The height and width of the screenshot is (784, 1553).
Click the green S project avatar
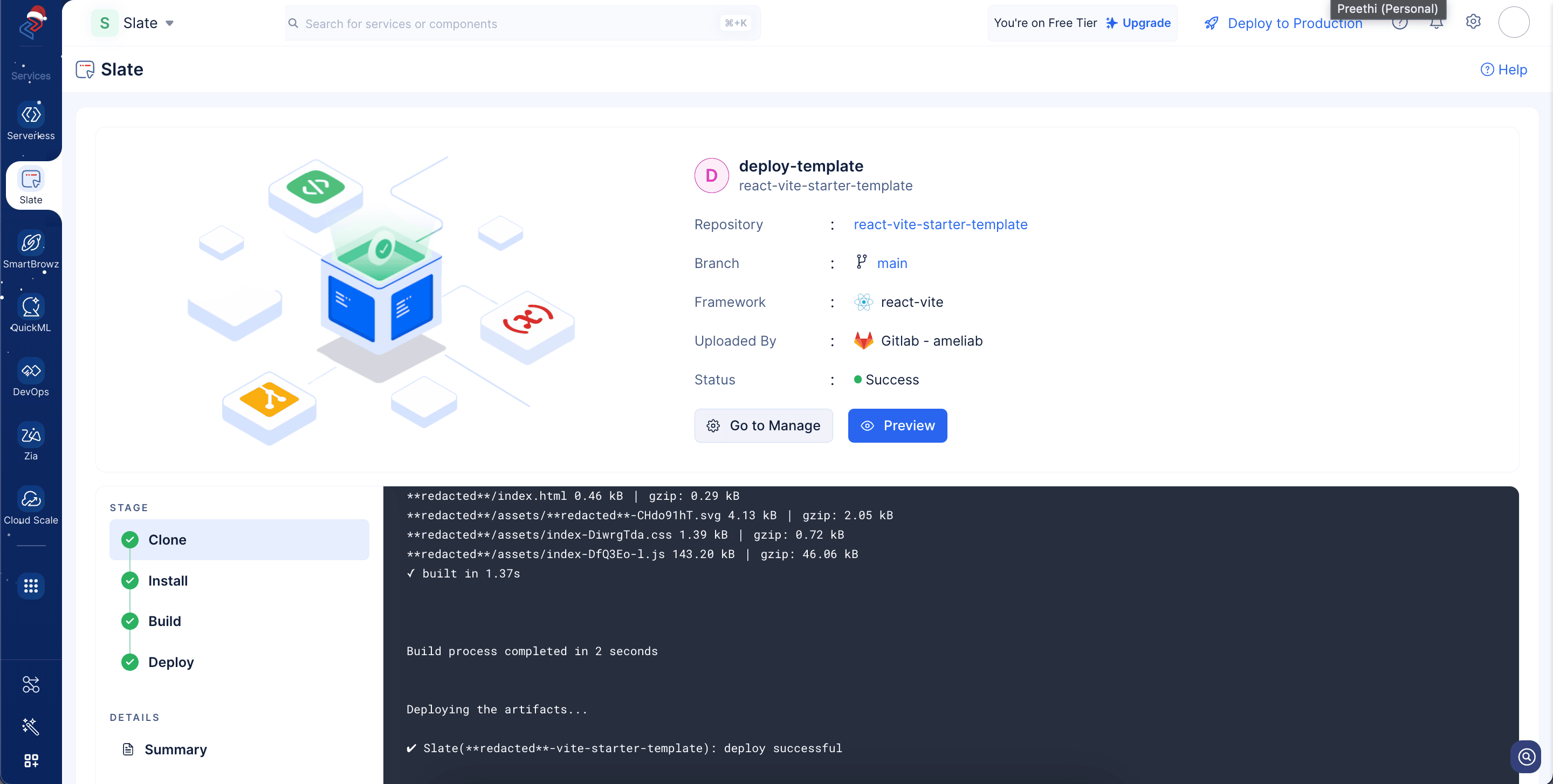click(104, 23)
